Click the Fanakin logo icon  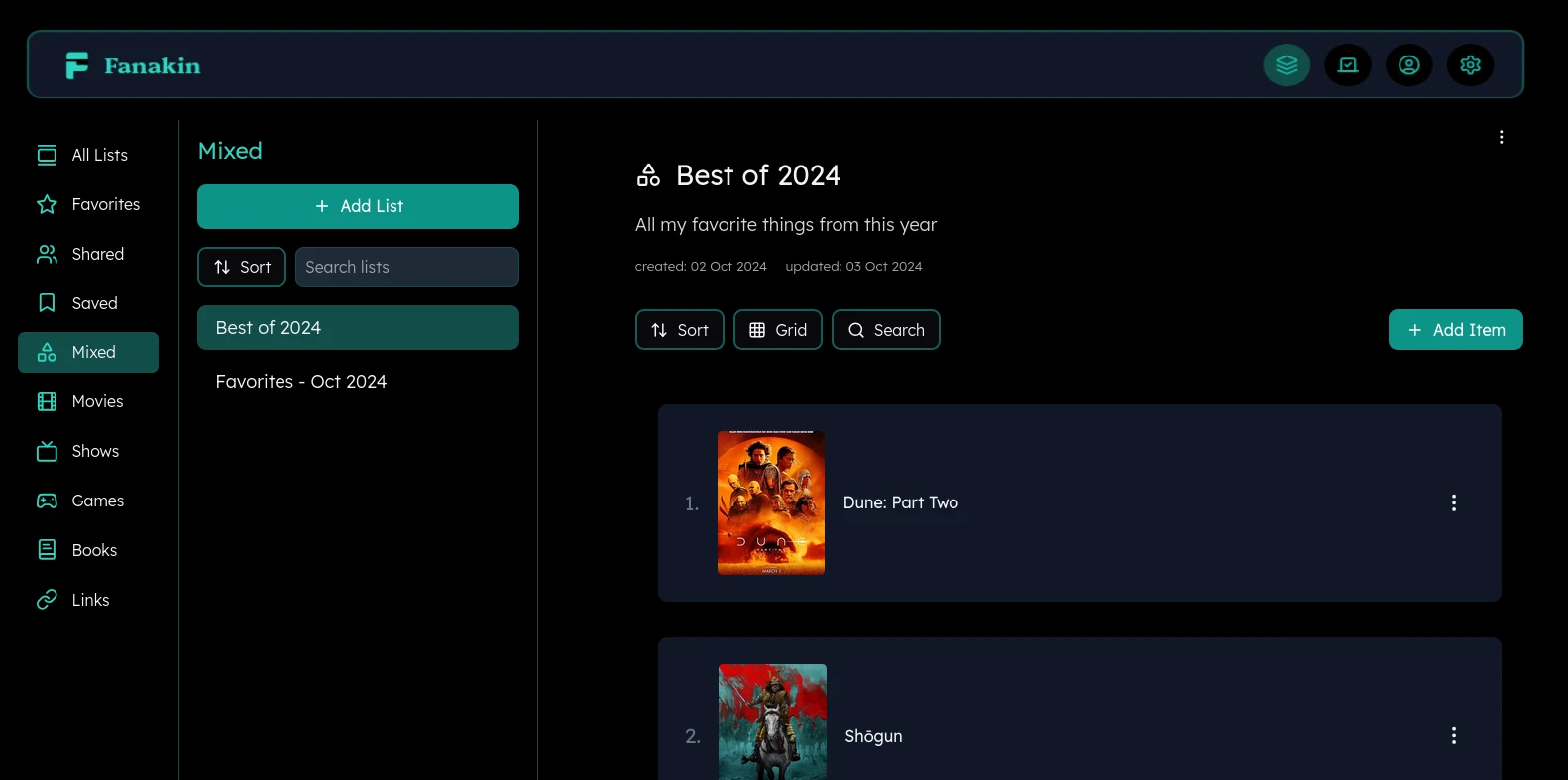76,65
